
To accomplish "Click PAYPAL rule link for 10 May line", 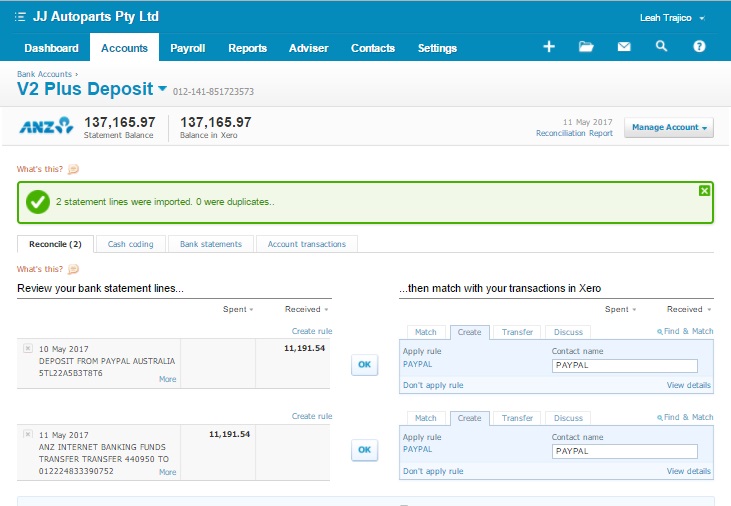I will pyautogui.click(x=417, y=364).
